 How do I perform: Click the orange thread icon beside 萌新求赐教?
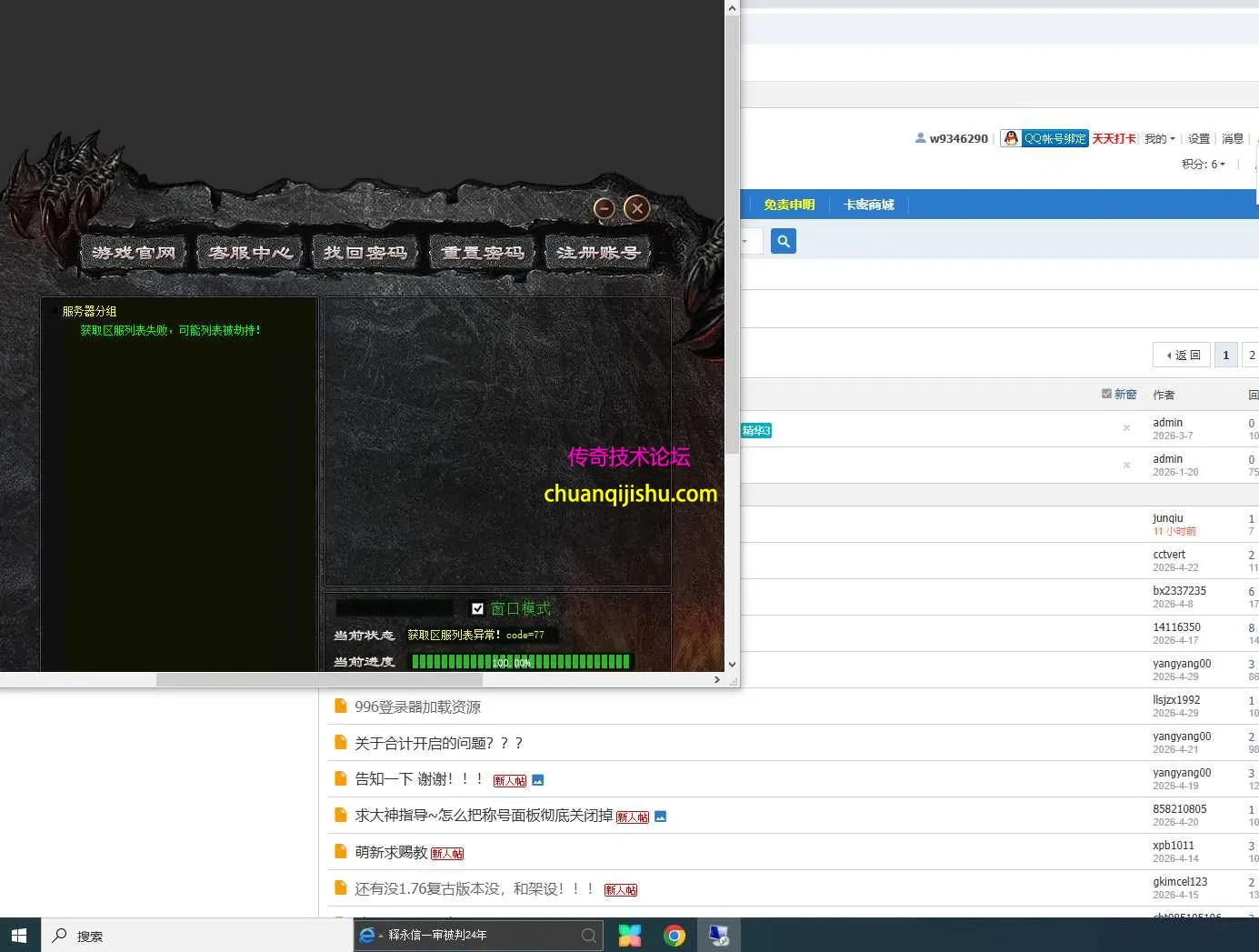[341, 851]
